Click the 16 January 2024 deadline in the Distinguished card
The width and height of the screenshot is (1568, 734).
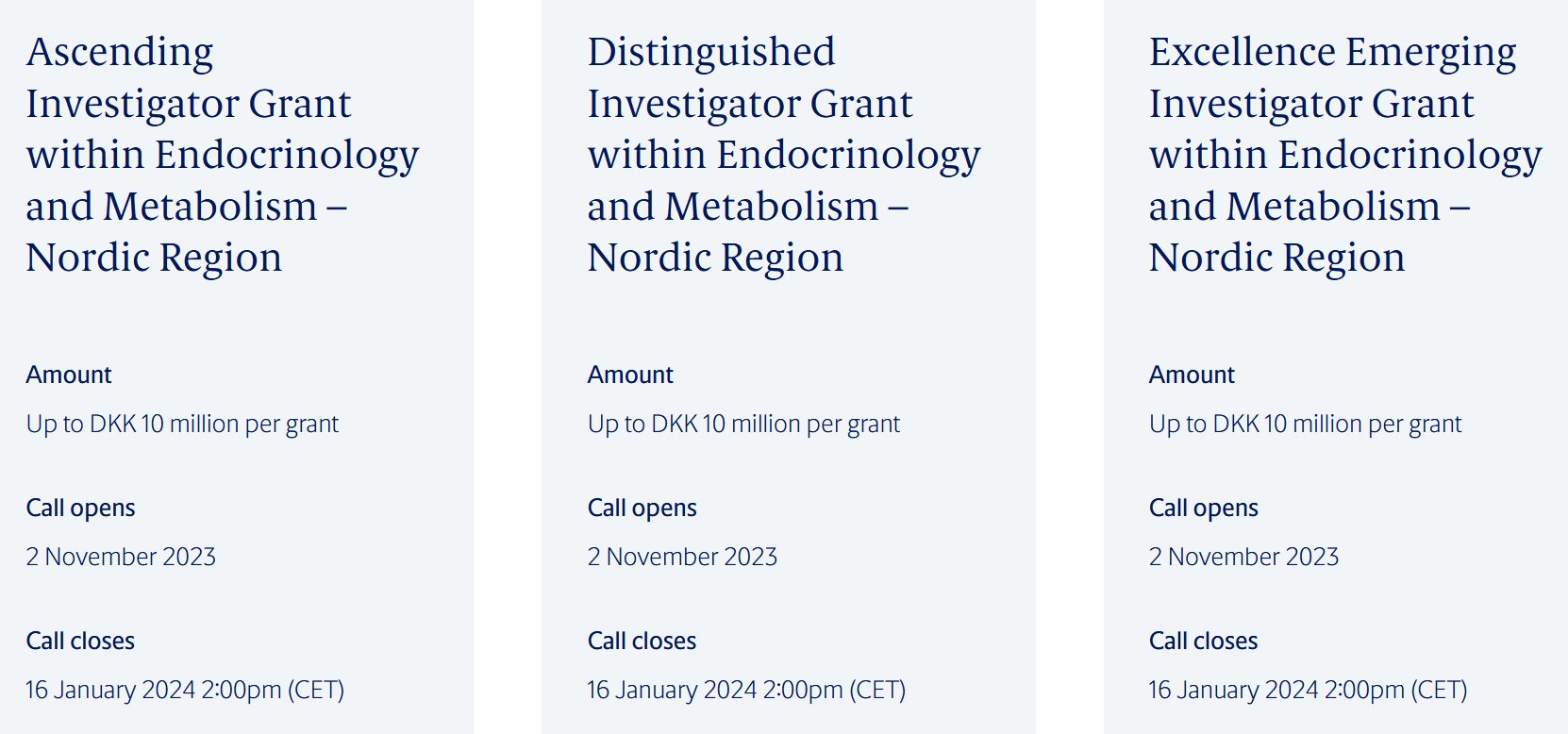tap(746, 690)
